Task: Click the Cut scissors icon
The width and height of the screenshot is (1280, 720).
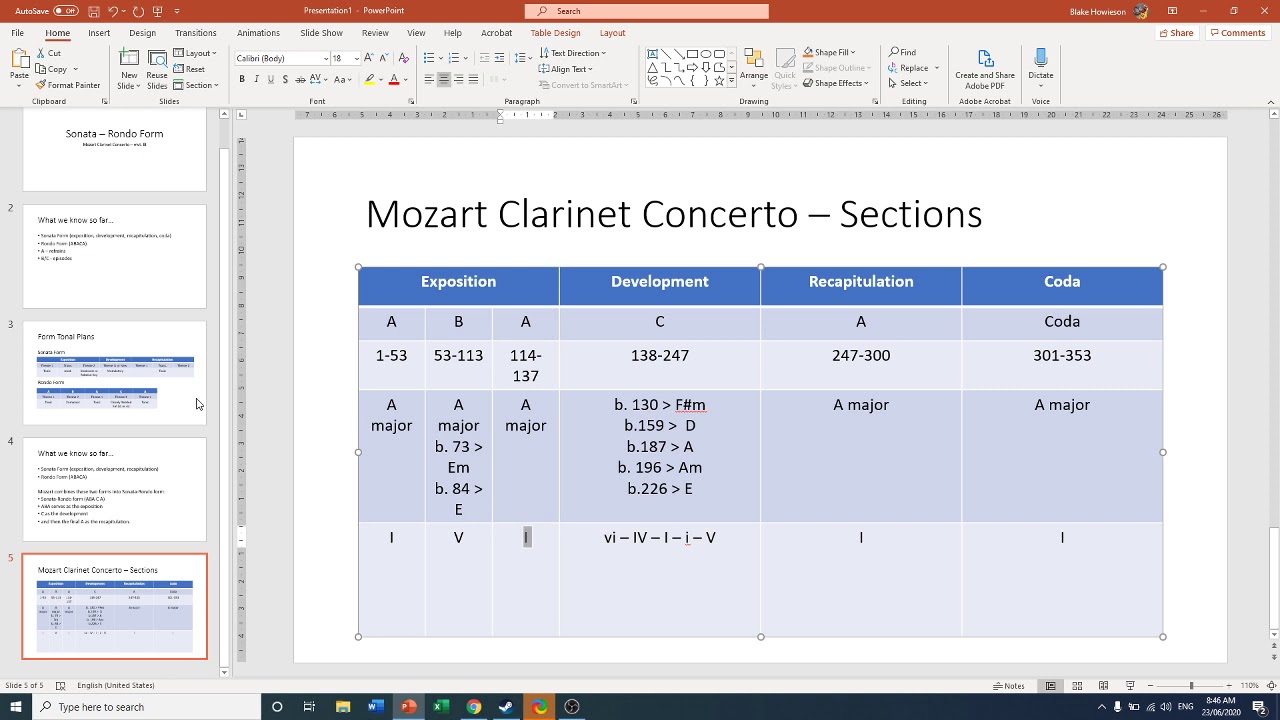Action: [x=41, y=53]
